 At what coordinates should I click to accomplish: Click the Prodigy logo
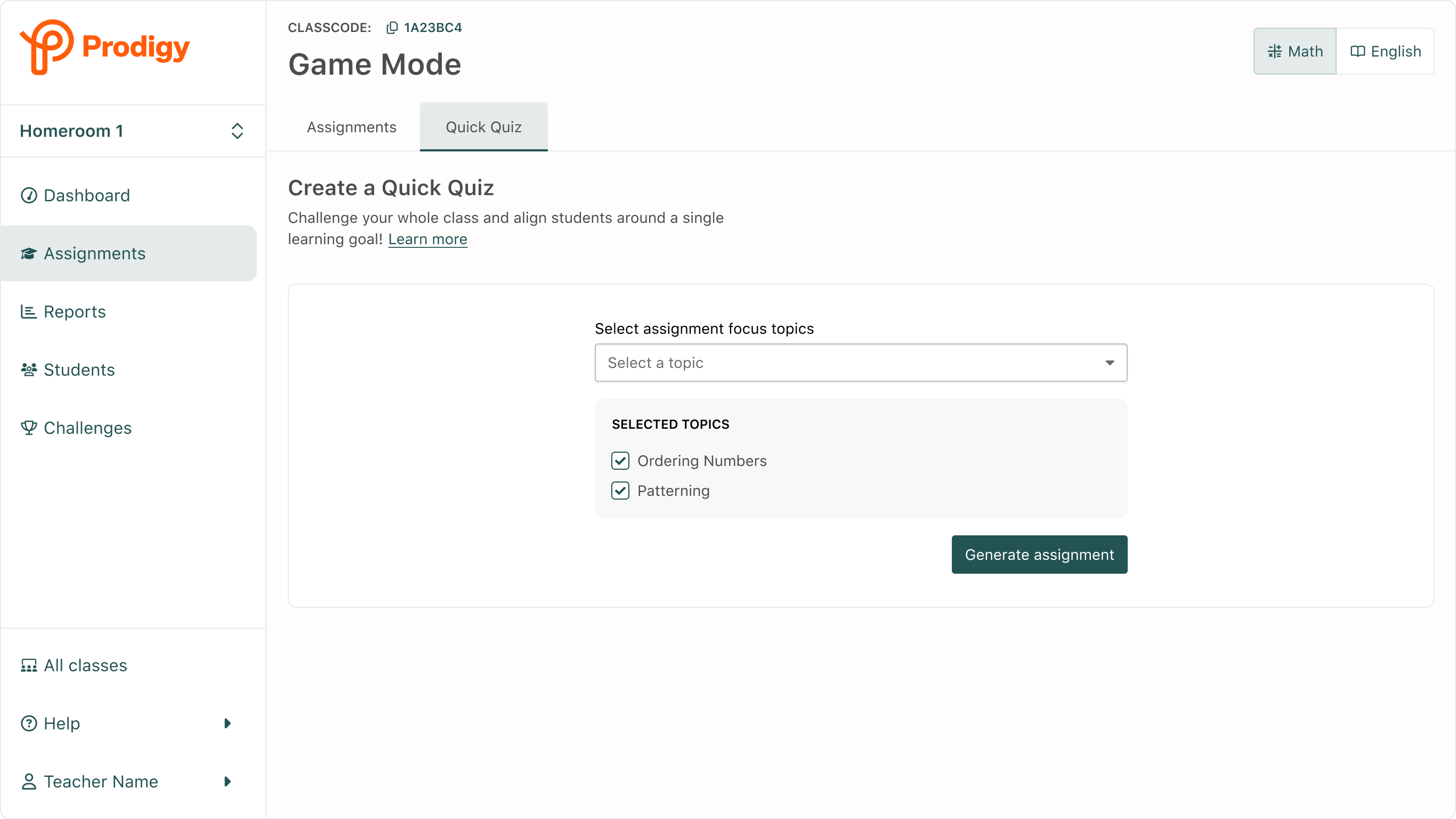(105, 46)
